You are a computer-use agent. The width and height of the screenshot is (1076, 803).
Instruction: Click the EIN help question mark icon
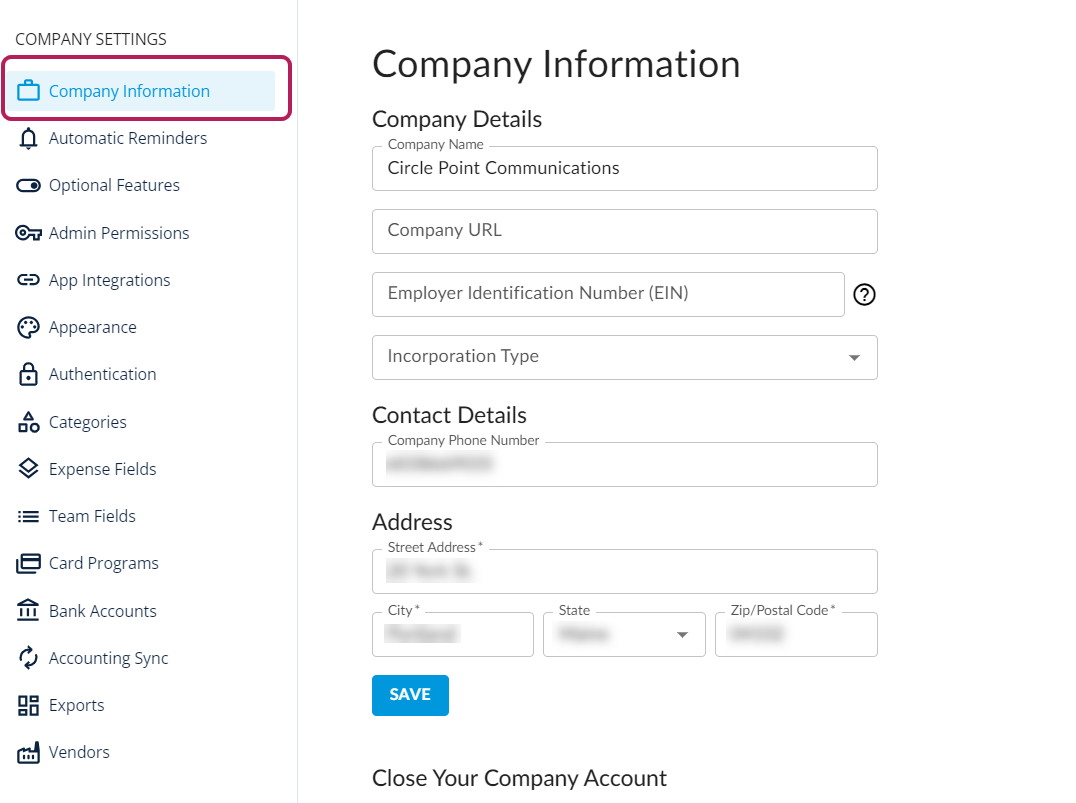[864, 294]
